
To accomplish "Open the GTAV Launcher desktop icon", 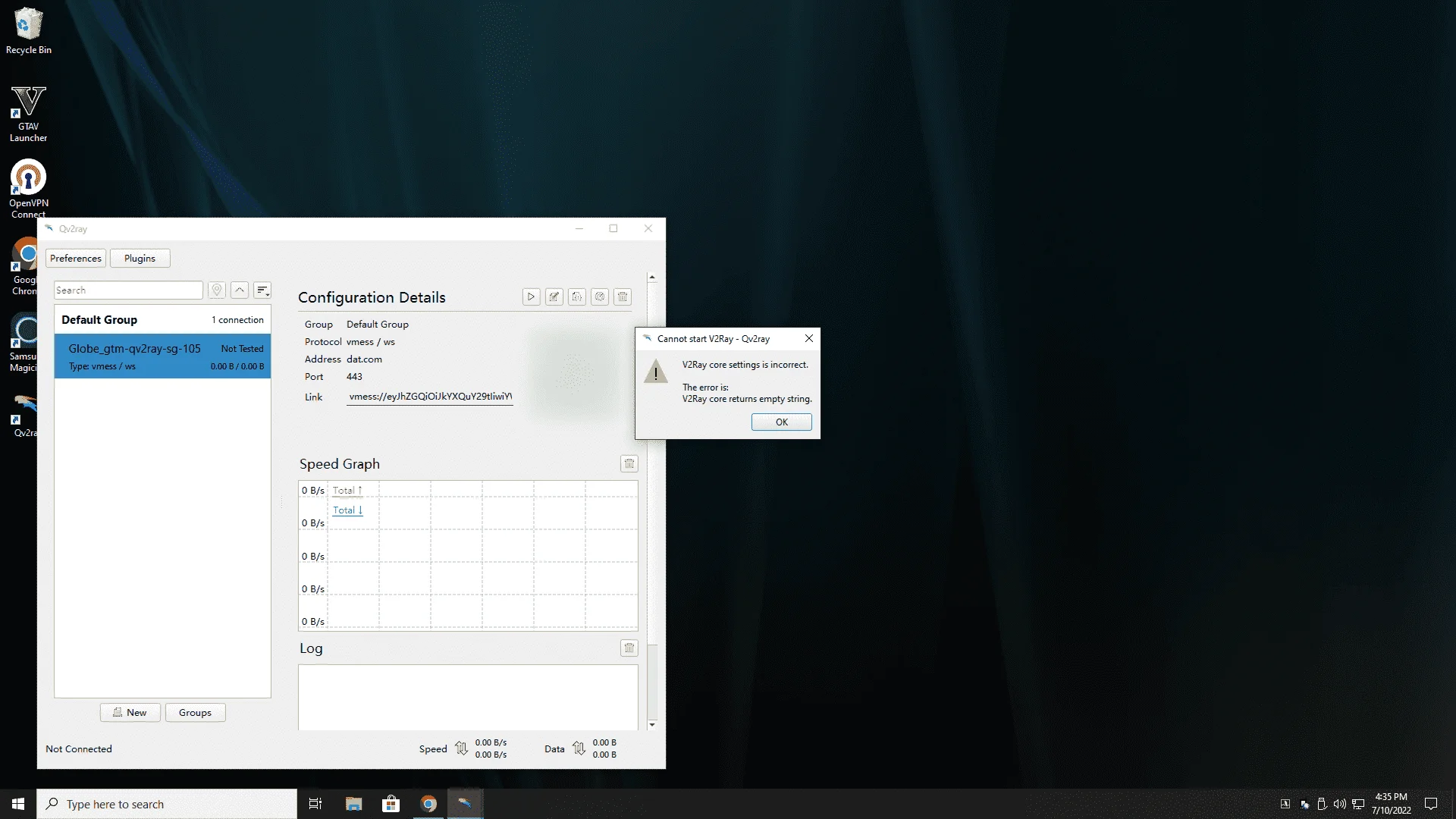I will [x=28, y=114].
